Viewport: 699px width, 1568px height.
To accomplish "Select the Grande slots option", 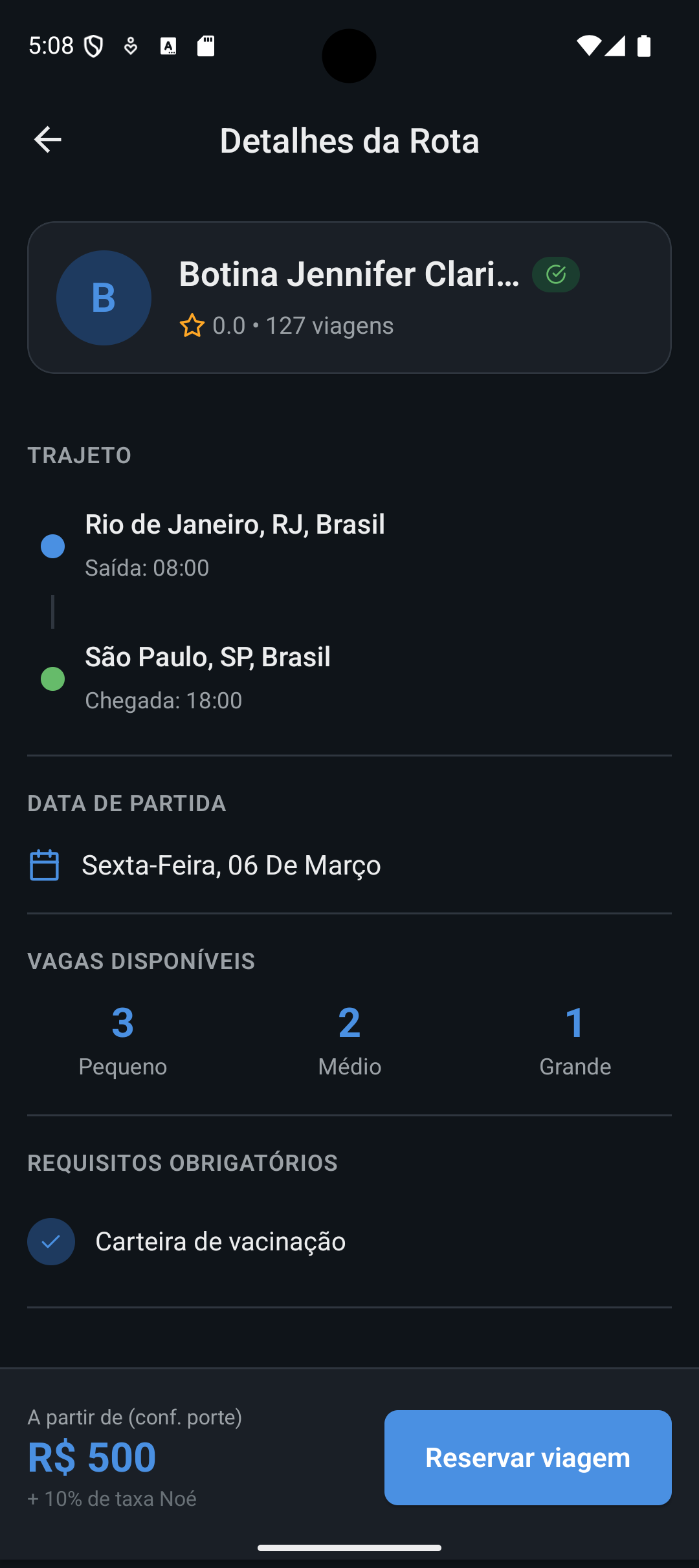I will pyautogui.click(x=575, y=1040).
